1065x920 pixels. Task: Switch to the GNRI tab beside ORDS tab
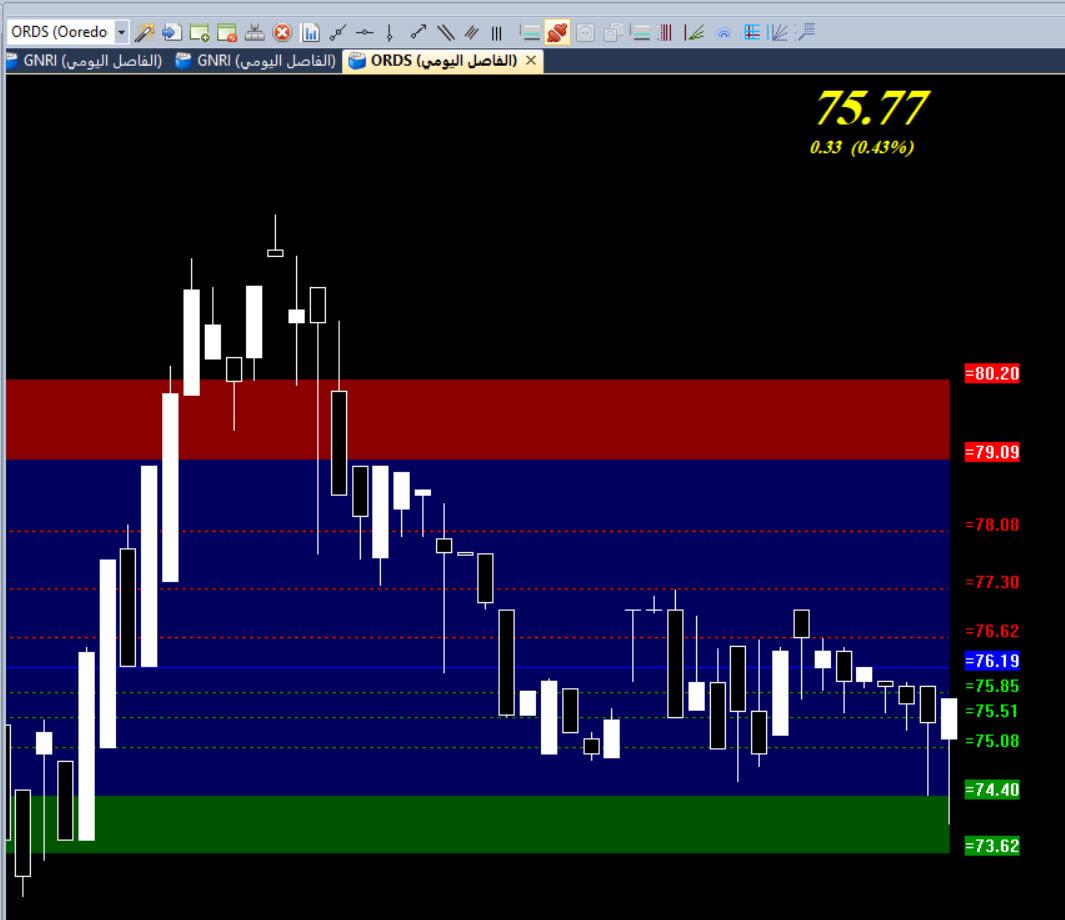tap(256, 61)
